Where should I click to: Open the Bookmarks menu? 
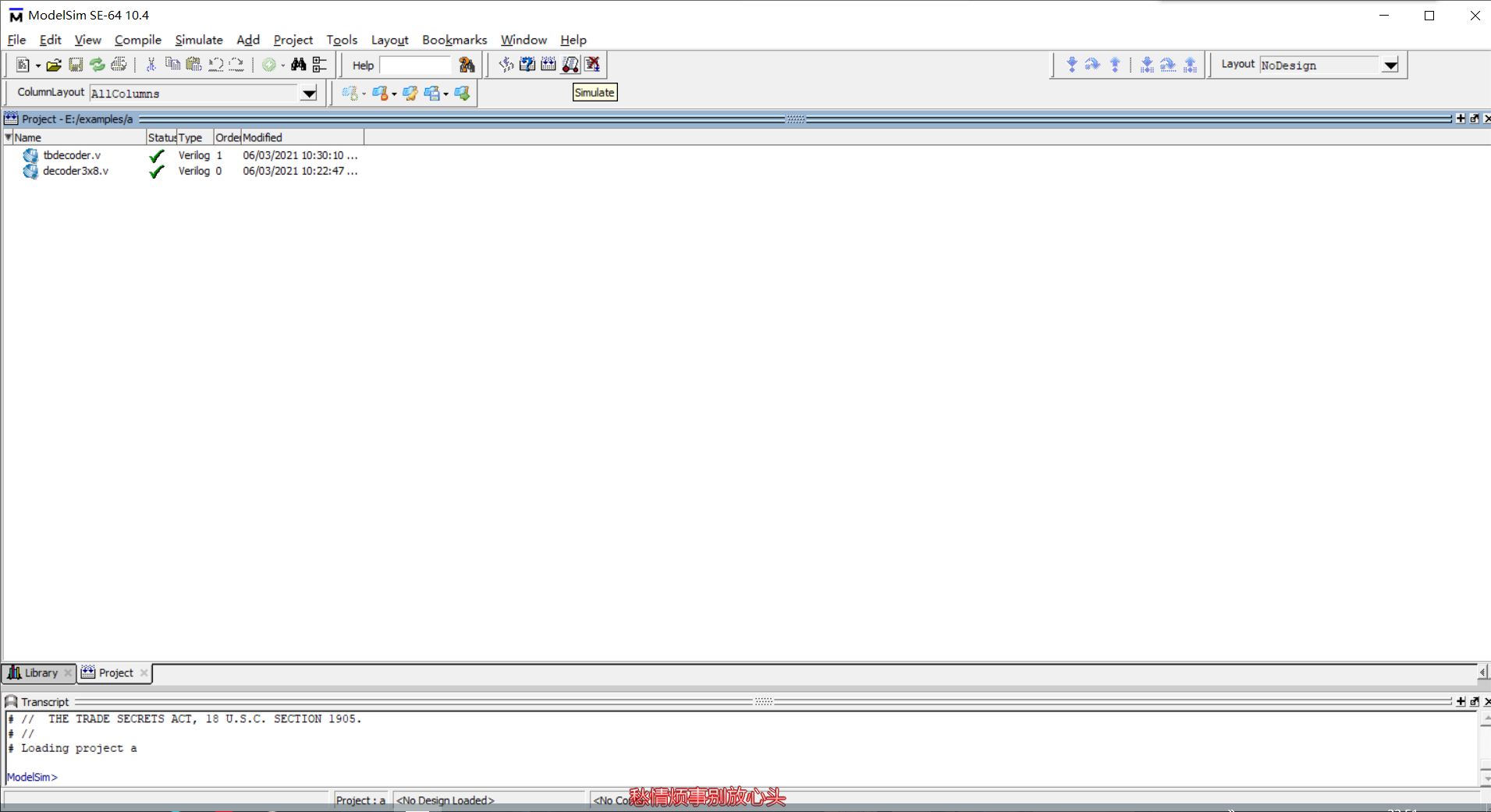[x=454, y=40]
